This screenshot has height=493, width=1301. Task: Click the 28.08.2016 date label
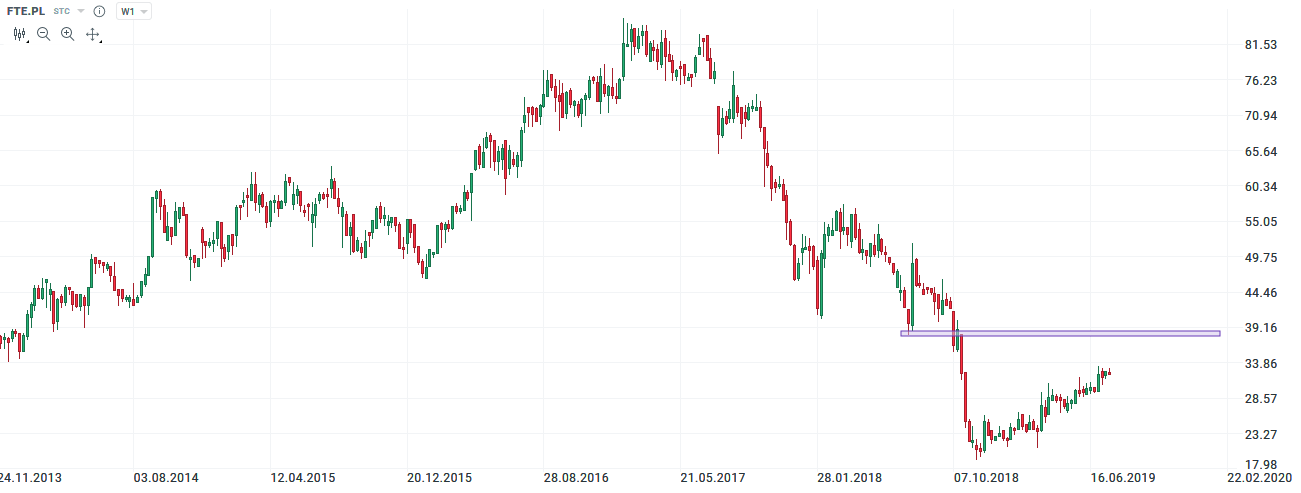click(577, 479)
